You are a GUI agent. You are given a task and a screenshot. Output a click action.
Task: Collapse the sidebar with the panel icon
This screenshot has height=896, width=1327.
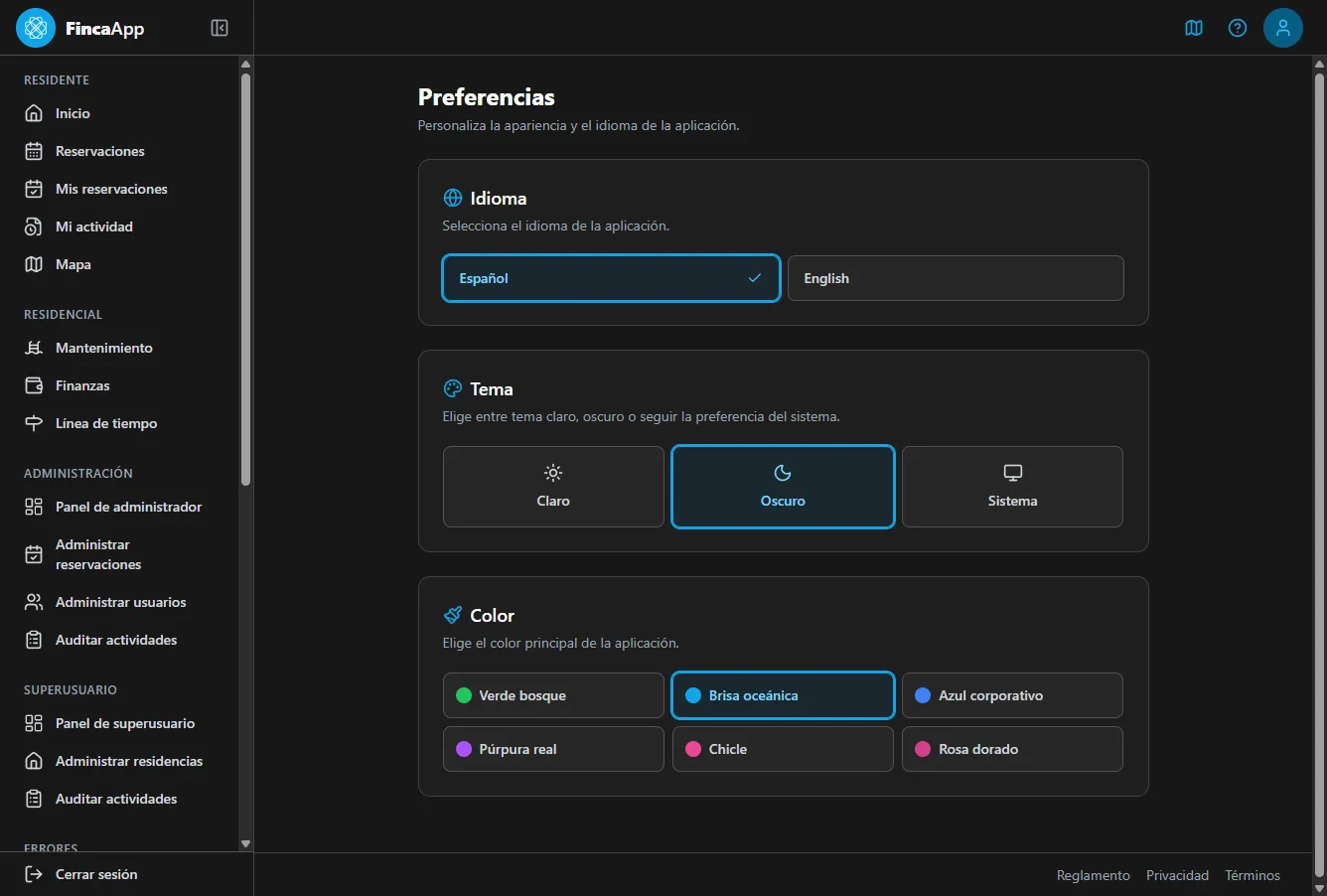220,28
